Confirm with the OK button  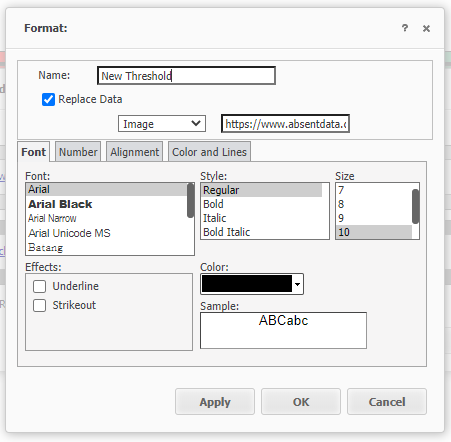[x=301, y=402]
